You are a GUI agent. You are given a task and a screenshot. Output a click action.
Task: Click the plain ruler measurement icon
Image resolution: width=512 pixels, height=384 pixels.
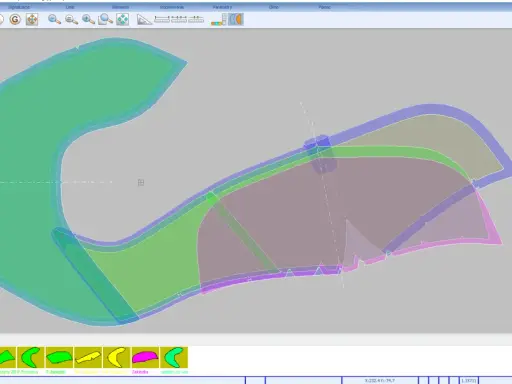(162, 19)
